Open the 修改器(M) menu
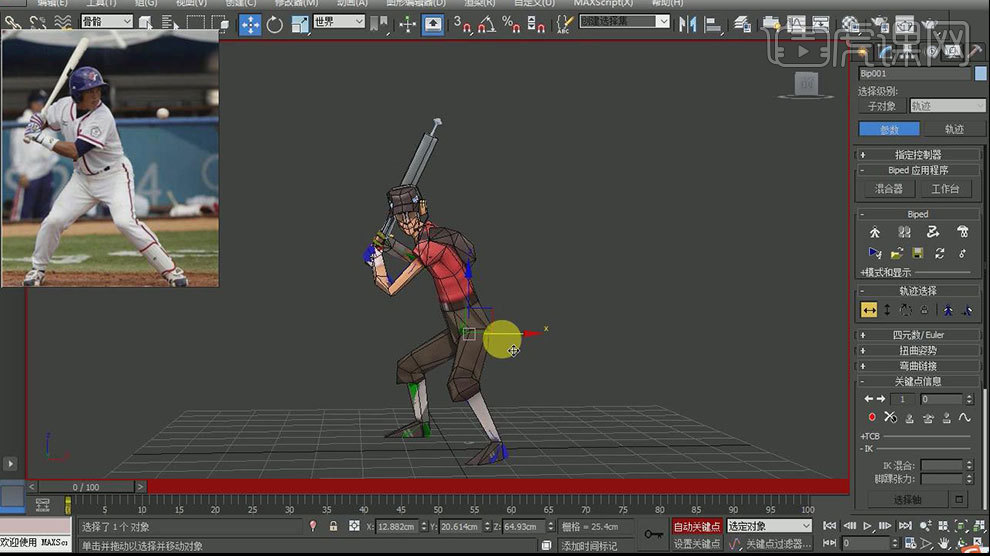Viewport: 990px width, 556px height. coord(296,3)
